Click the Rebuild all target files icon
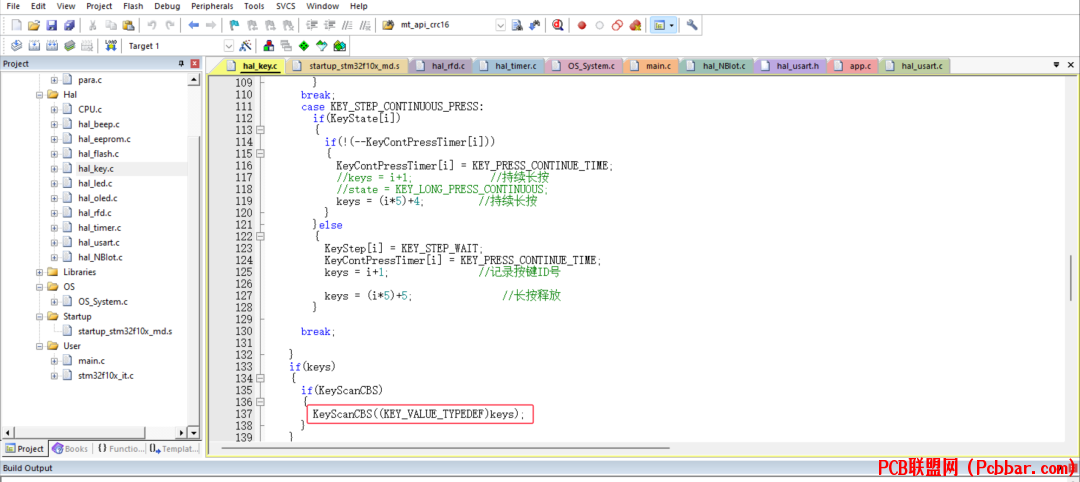This screenshot has height=482, width=1080. 52,46
